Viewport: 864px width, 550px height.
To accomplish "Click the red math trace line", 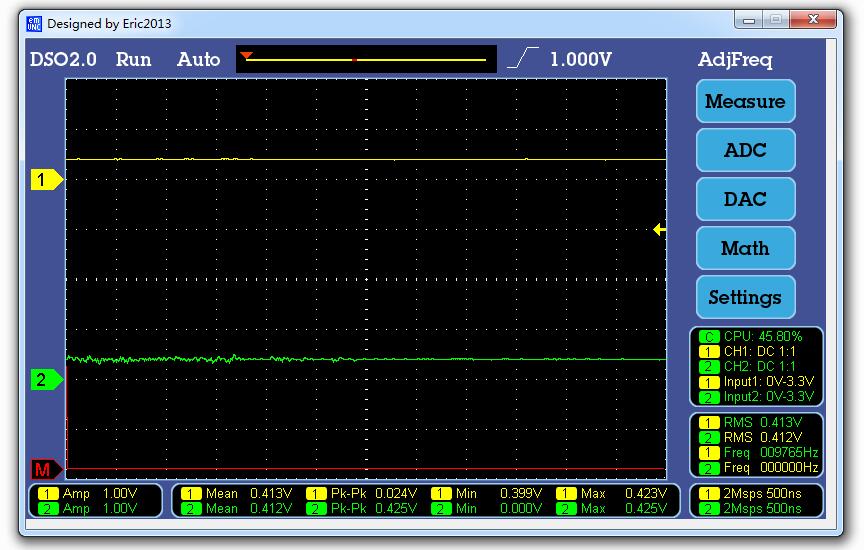I will [366, 469].
